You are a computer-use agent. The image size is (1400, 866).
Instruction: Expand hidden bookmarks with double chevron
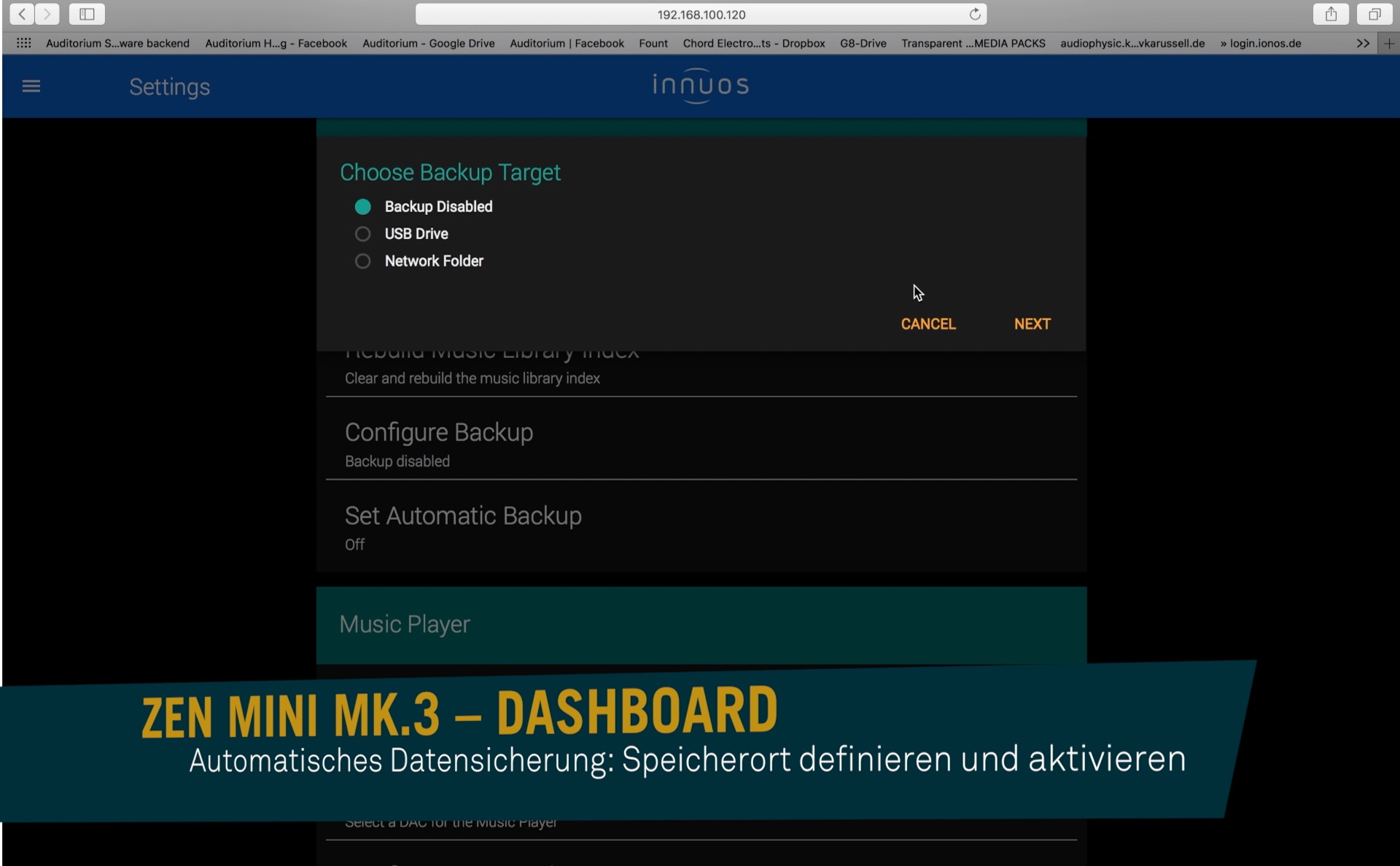pyautogui.click(x=1363, y=43)
